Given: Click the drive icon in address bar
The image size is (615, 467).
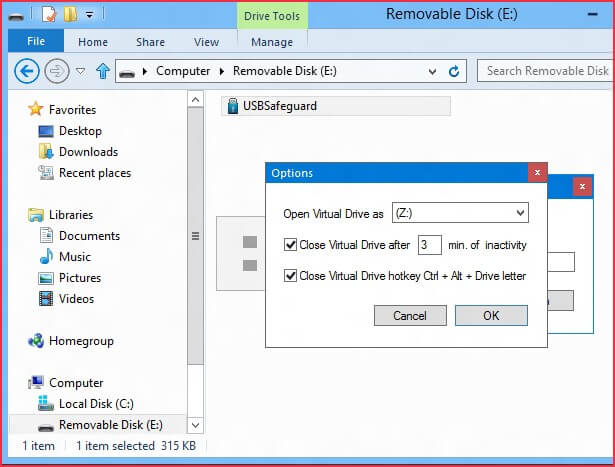Looking at the screenshot, I should click(127, 73).
